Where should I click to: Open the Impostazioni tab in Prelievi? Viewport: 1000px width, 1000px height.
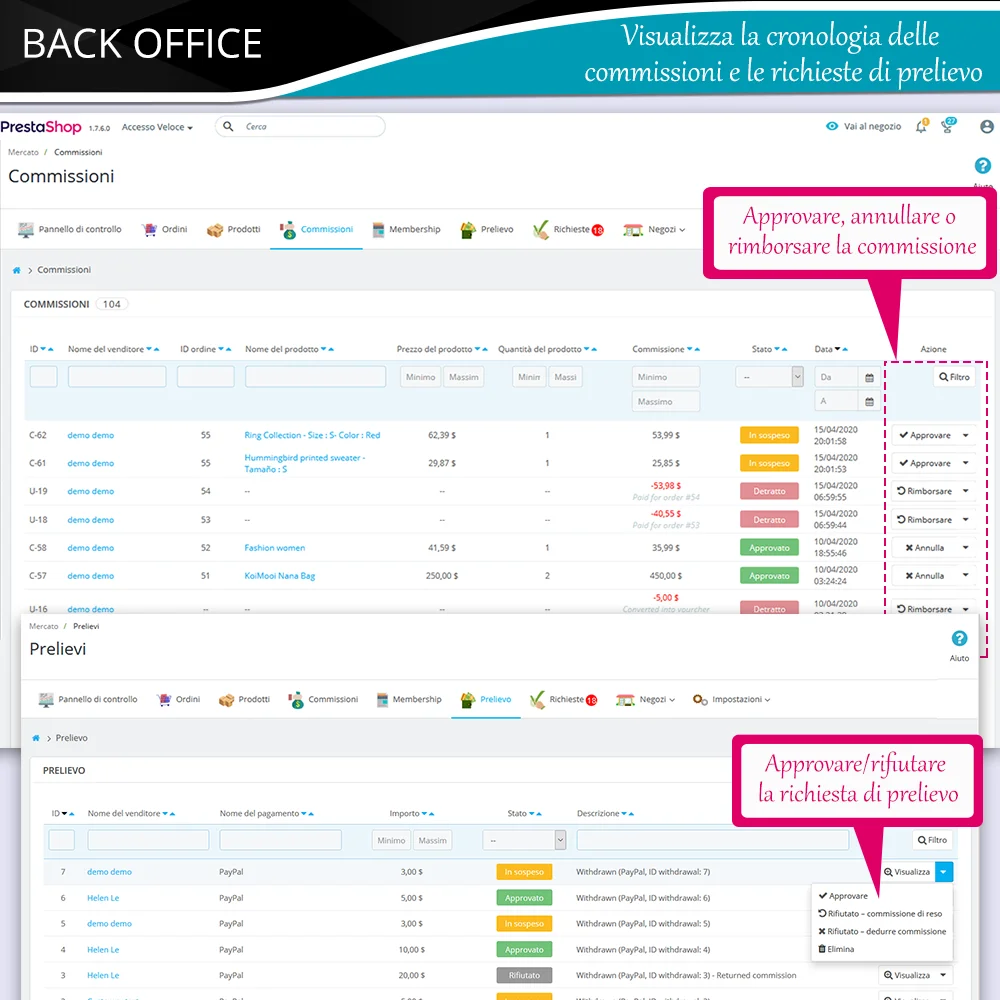730,700
